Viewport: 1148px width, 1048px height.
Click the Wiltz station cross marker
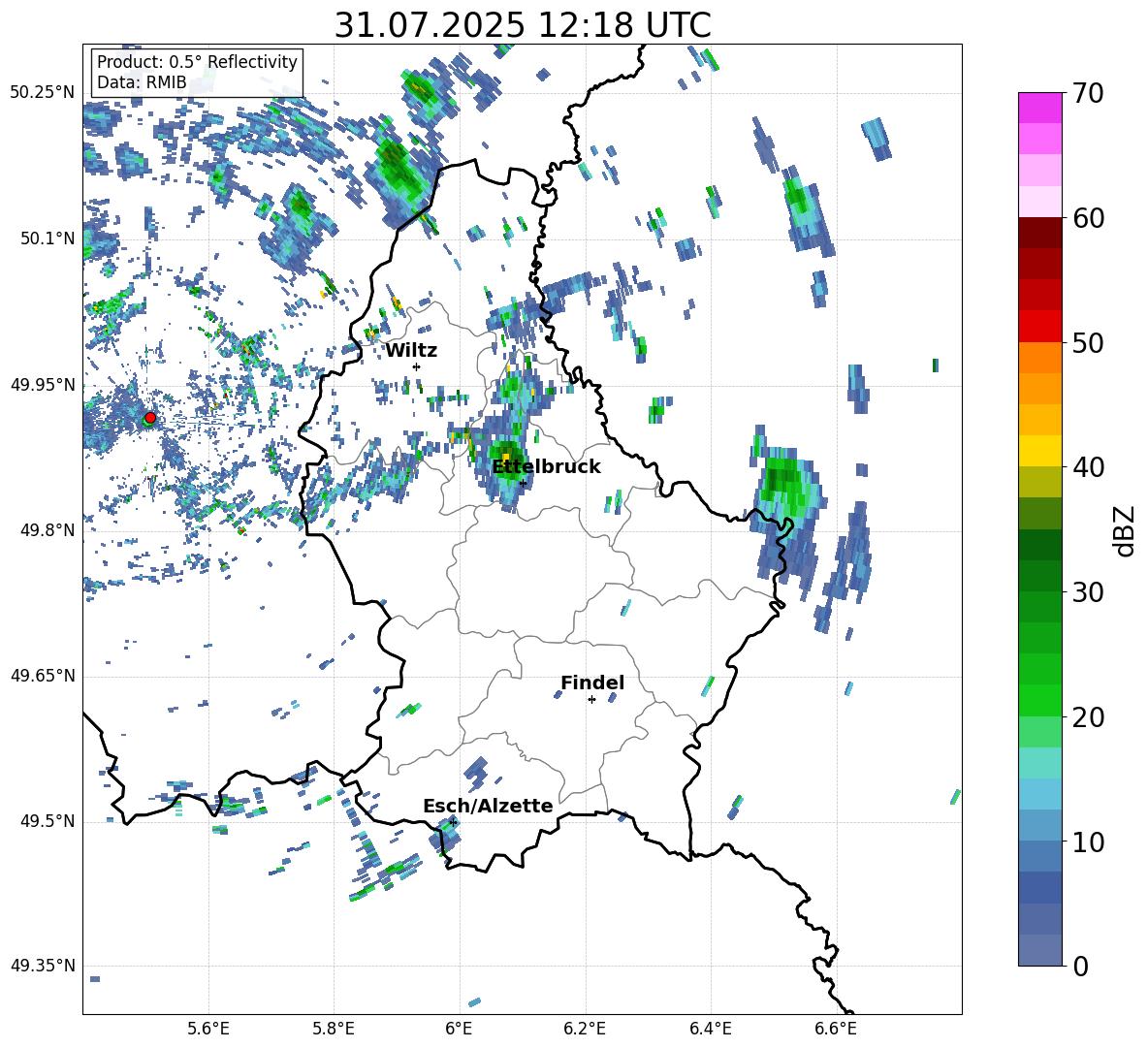417,366
